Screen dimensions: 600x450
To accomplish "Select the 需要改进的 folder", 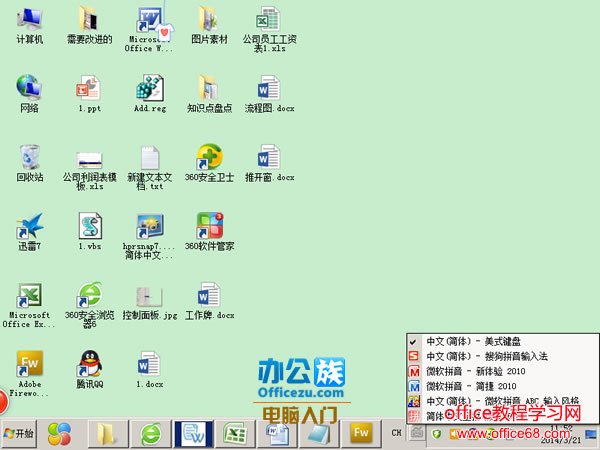I will pos(90,25).
